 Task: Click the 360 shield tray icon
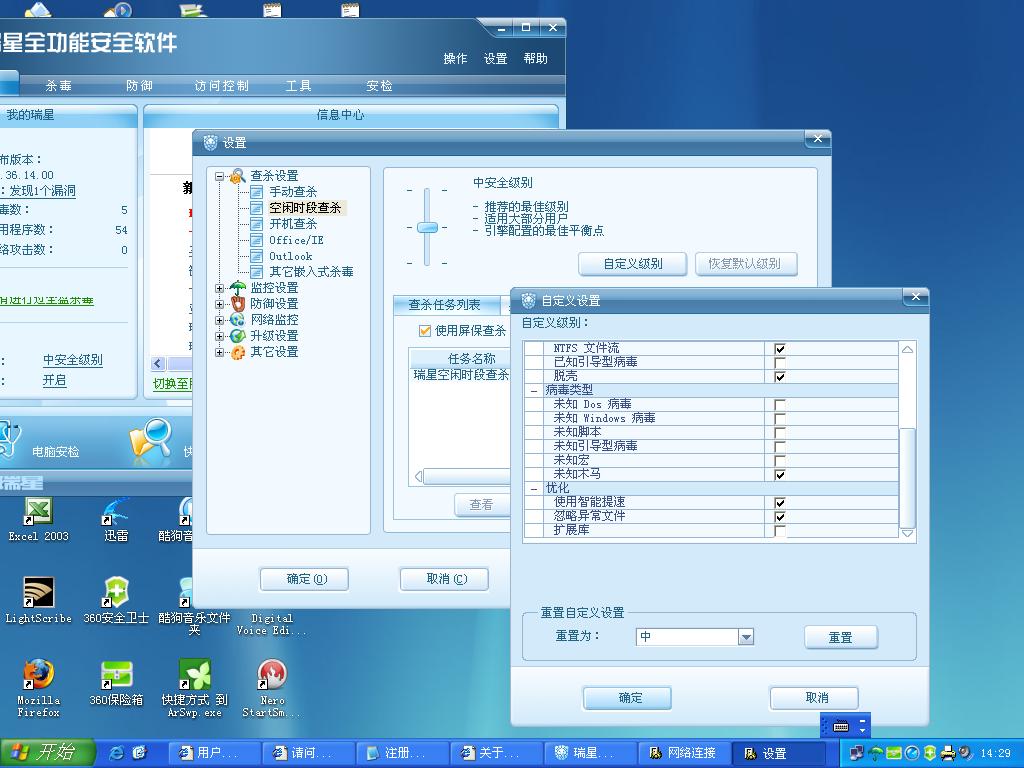(930, 753)
